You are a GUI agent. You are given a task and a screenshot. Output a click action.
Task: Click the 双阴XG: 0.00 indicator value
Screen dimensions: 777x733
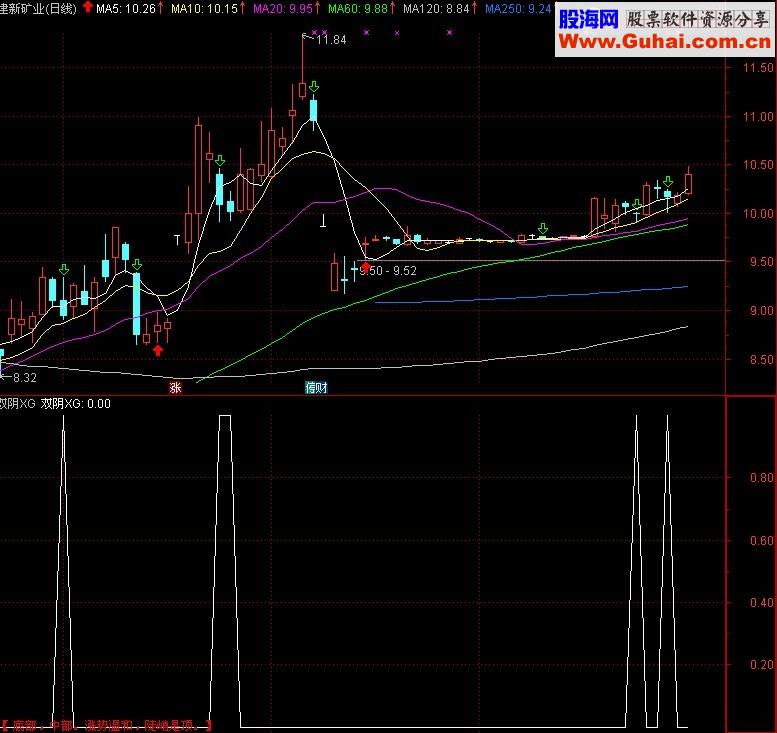click(x=75, y=404)
